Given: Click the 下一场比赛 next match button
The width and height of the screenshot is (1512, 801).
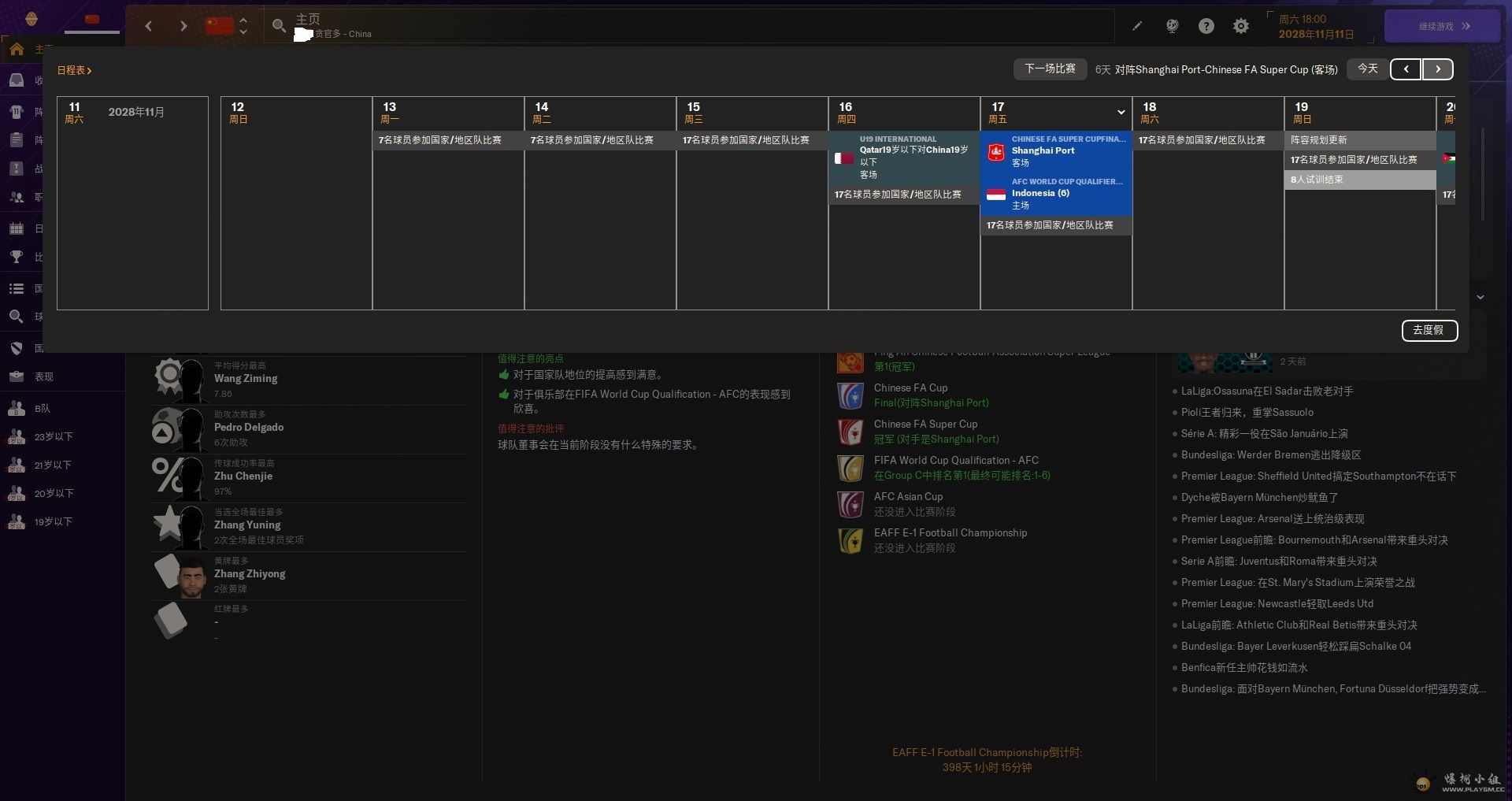Looking at the screenshot, I should pyautogui.click(x=1050, y=69).
